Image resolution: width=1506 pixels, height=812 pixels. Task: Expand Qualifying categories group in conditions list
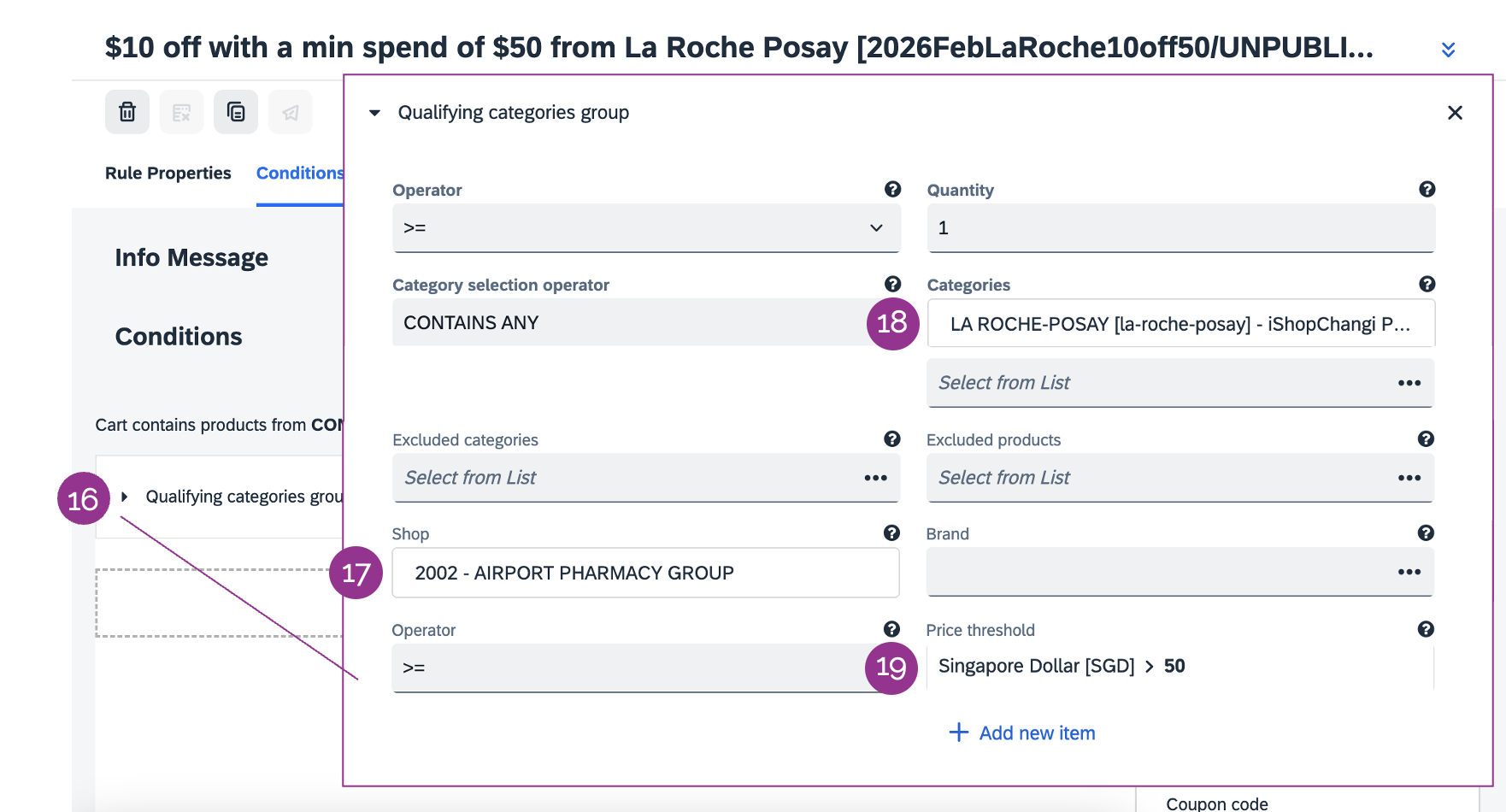(x=125, y=497)
